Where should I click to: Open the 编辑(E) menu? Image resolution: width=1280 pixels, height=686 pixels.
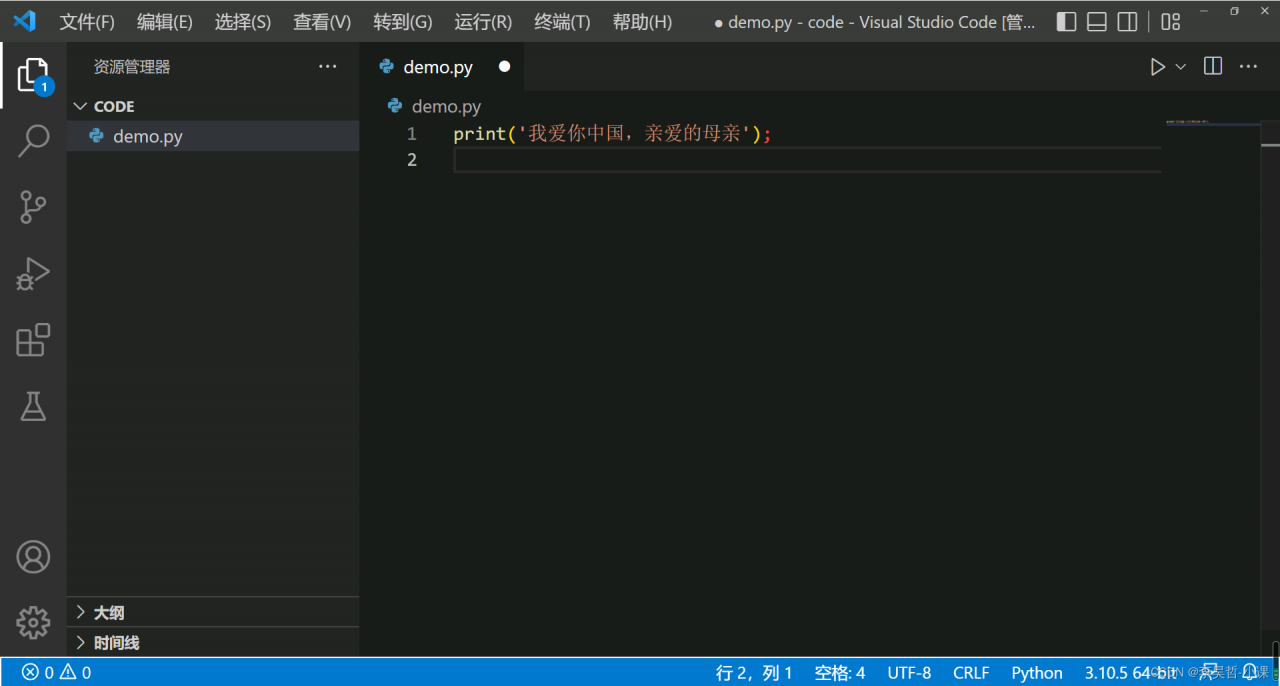tap(165, 22)
